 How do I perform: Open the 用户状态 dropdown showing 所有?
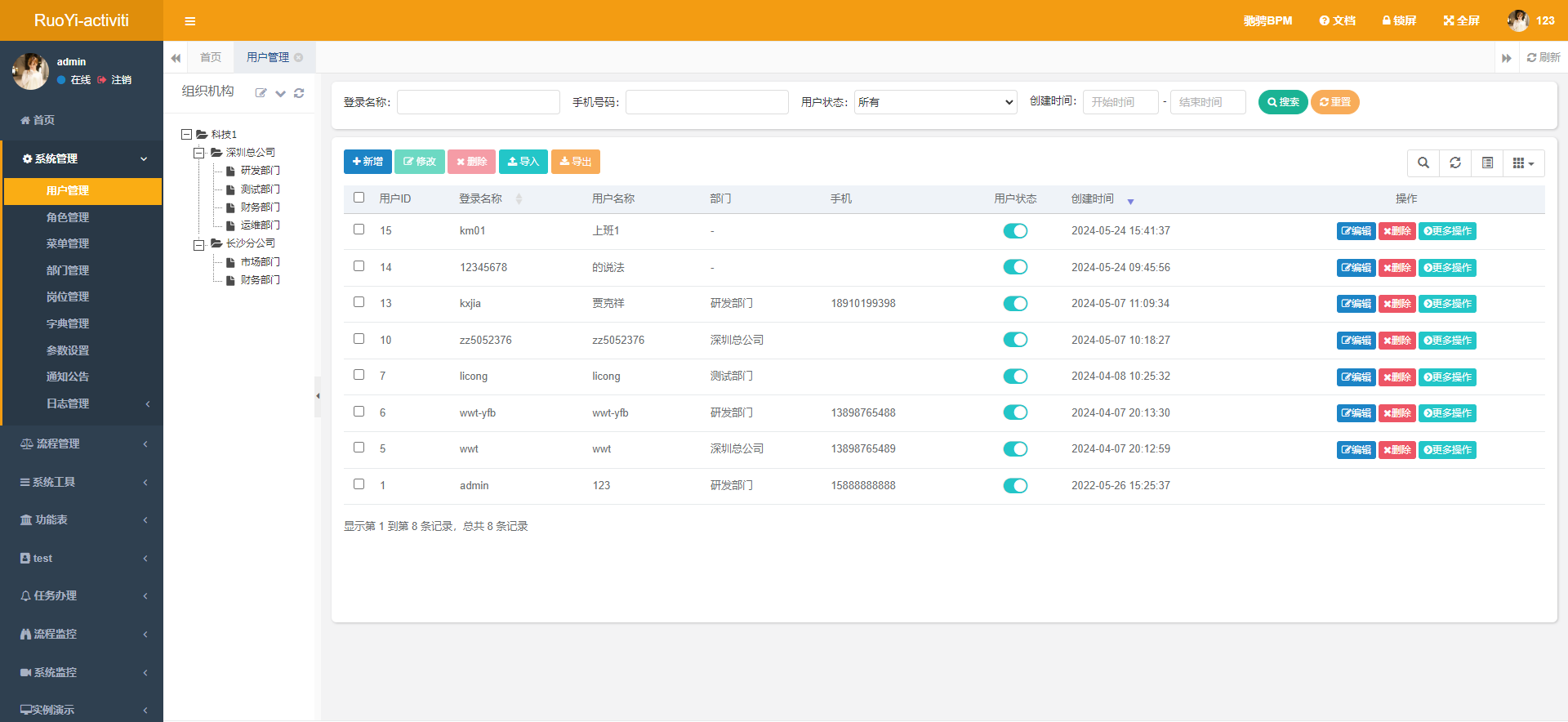[x=935, y=102]
